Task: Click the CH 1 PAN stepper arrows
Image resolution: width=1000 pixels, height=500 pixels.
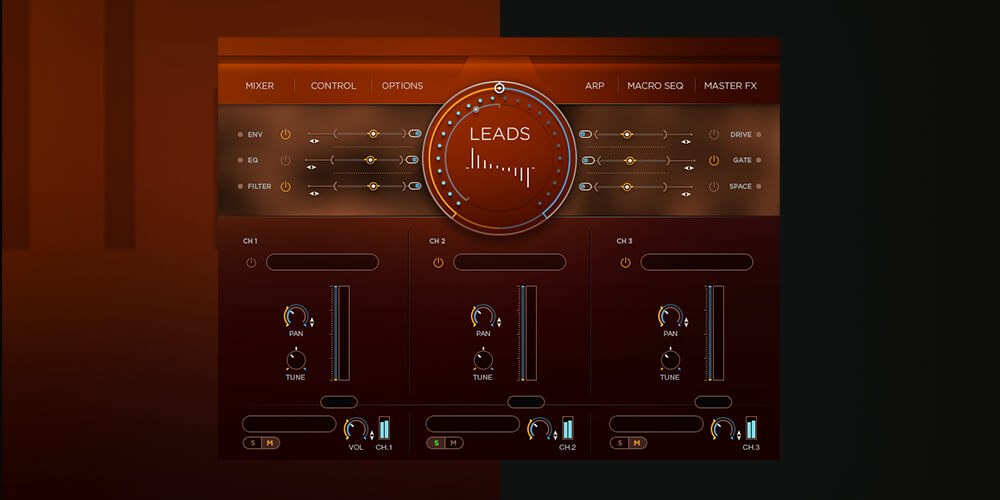Action: pyautogui.click(x=312, y=323)
